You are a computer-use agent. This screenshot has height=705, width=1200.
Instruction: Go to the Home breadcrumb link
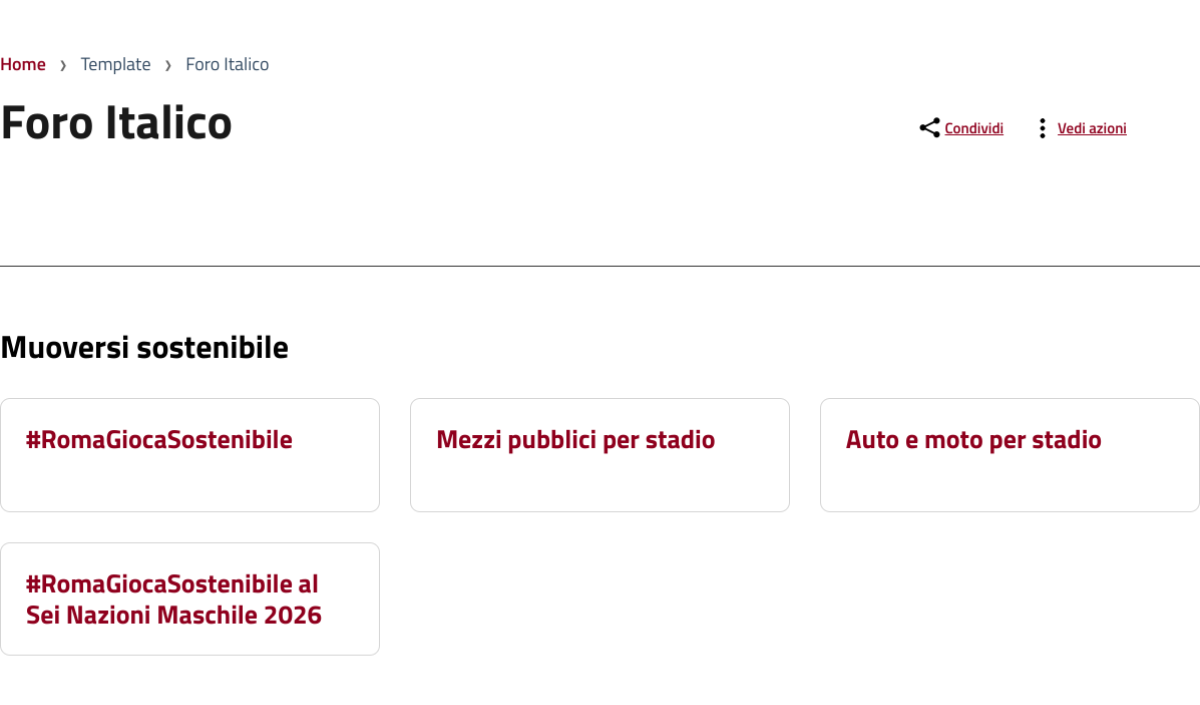pyautogui.click(x=23, y=64)
